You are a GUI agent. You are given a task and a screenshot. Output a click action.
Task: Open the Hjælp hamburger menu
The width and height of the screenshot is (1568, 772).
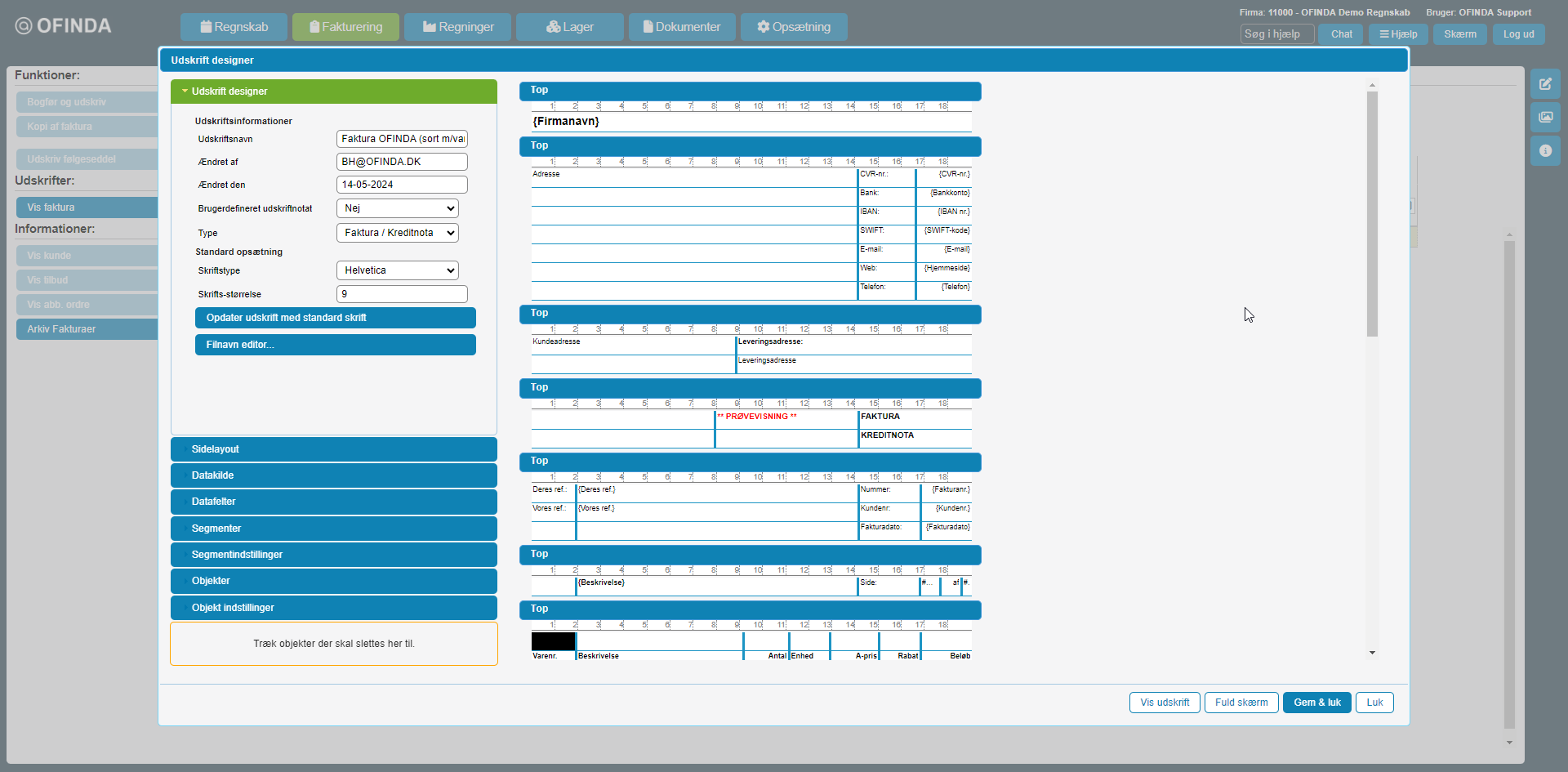1398,34
